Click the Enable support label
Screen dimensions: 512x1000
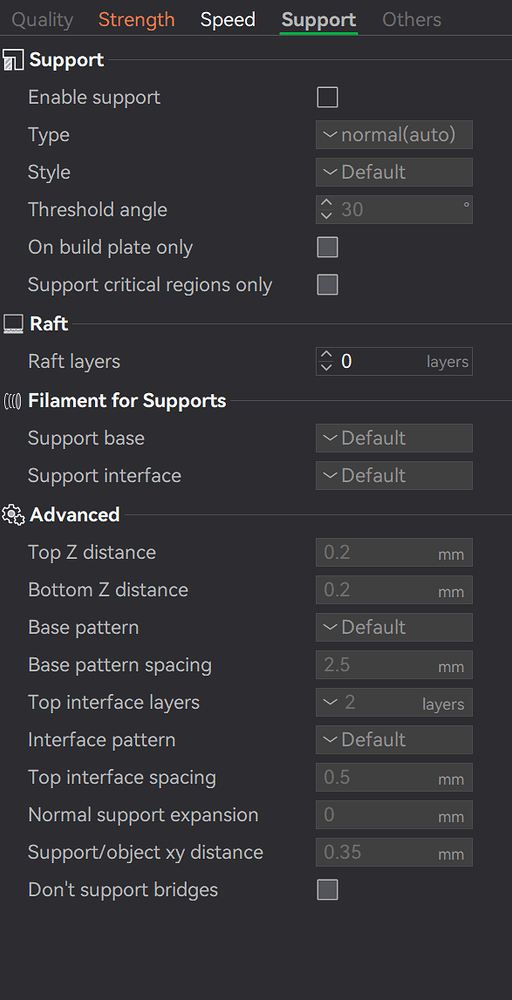pyautogui.click(x=94, y=98)
